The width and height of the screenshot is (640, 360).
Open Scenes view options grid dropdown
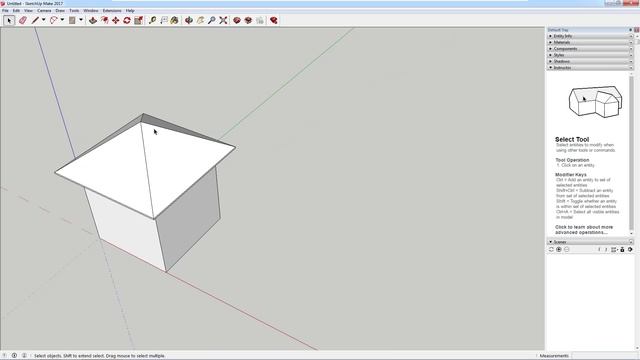(x=614, y=249)
